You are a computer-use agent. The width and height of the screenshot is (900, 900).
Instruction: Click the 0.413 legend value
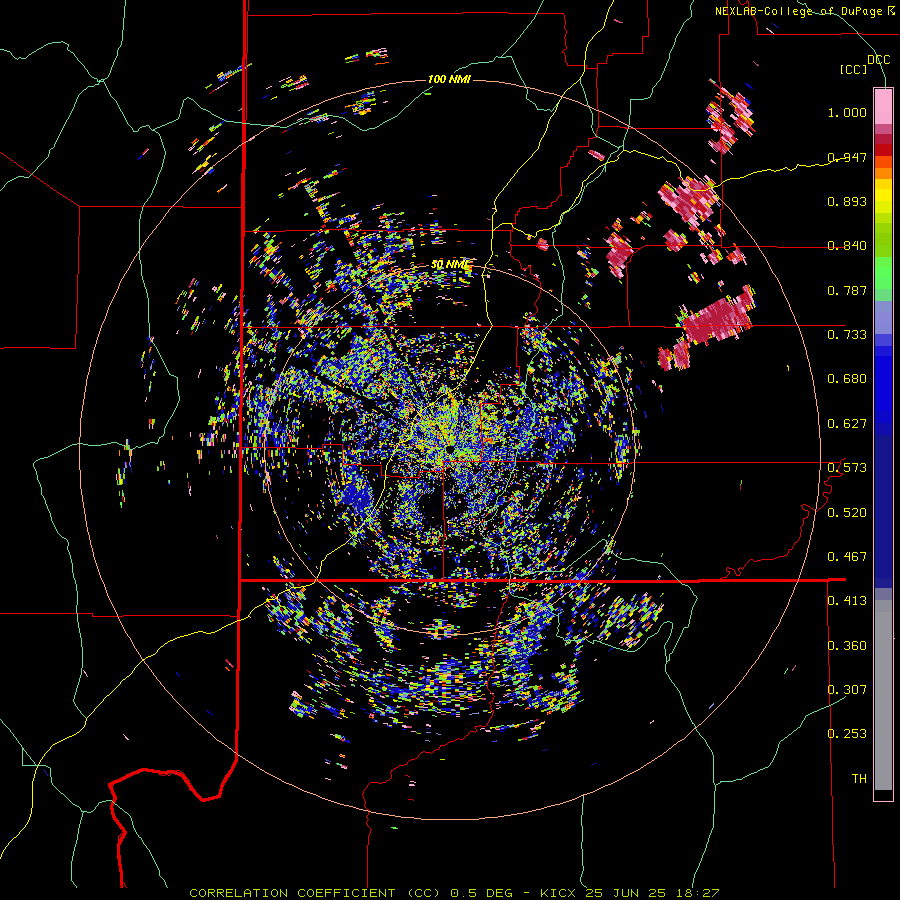[847, 601]
